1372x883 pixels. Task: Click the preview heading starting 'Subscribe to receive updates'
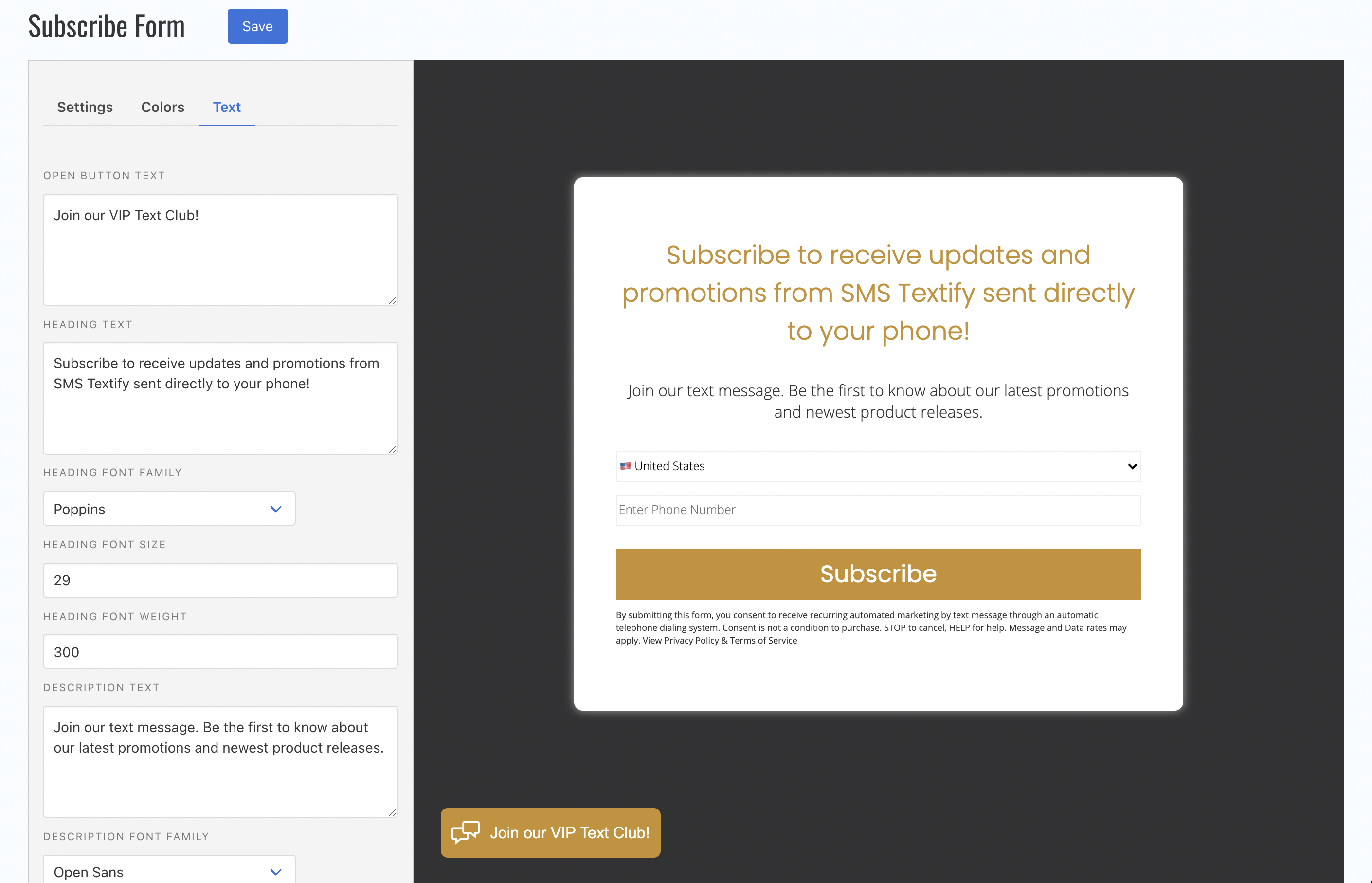point(878,293)
